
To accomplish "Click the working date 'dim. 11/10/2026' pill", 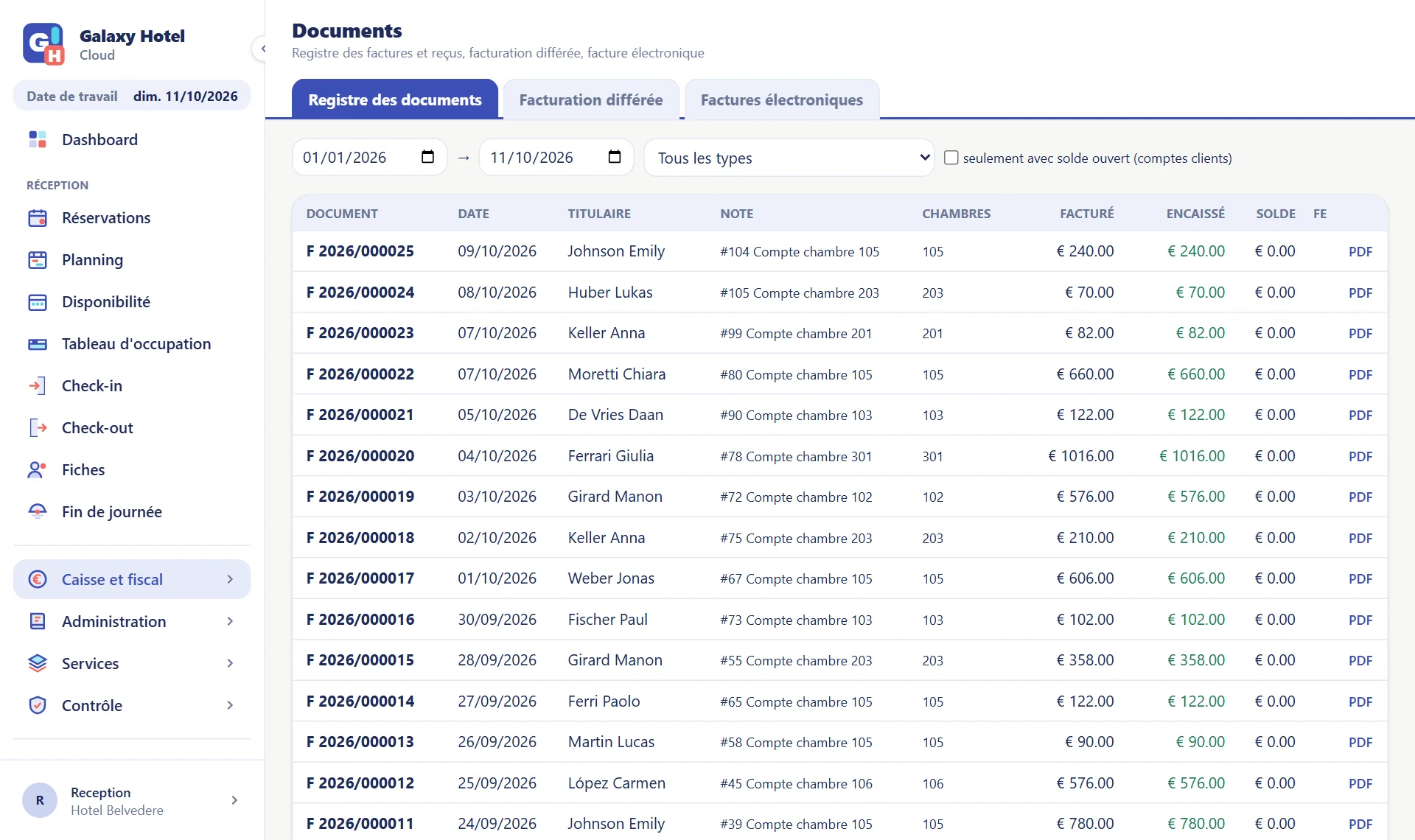I will coord(132,96).
